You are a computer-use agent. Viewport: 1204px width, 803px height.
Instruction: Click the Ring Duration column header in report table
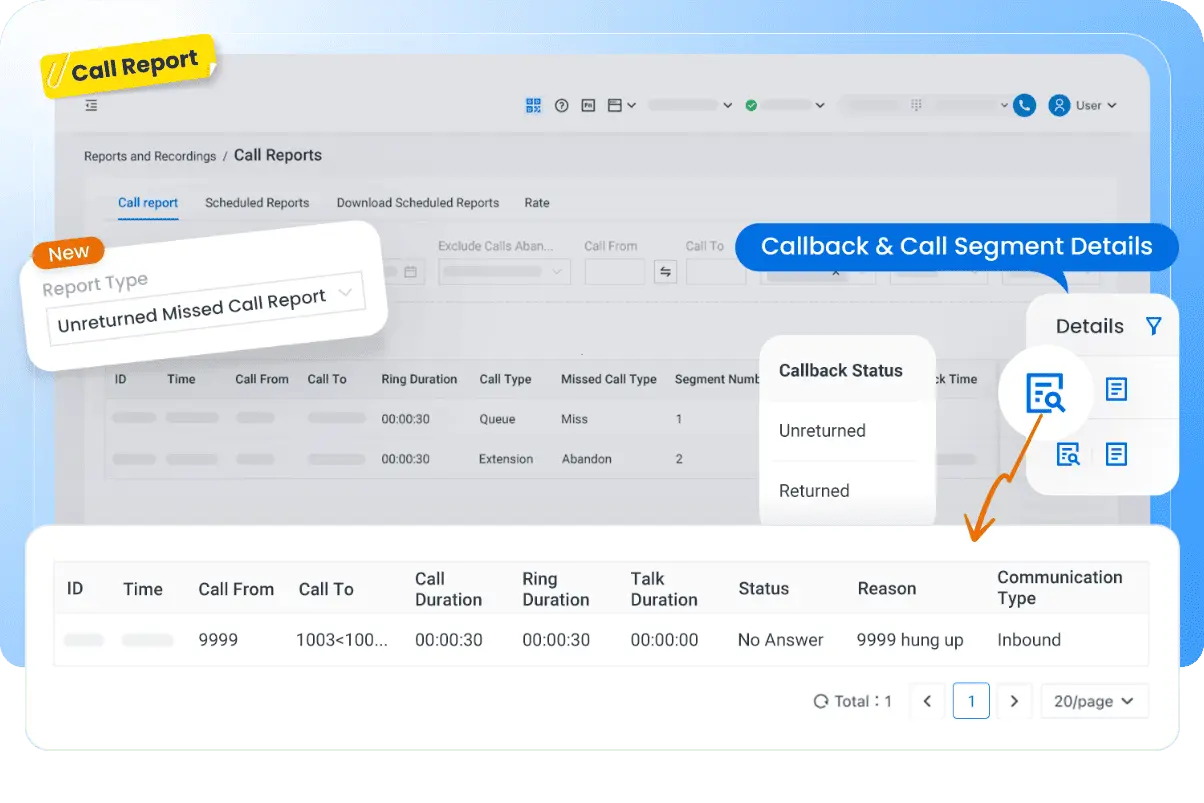pos(419,379)
